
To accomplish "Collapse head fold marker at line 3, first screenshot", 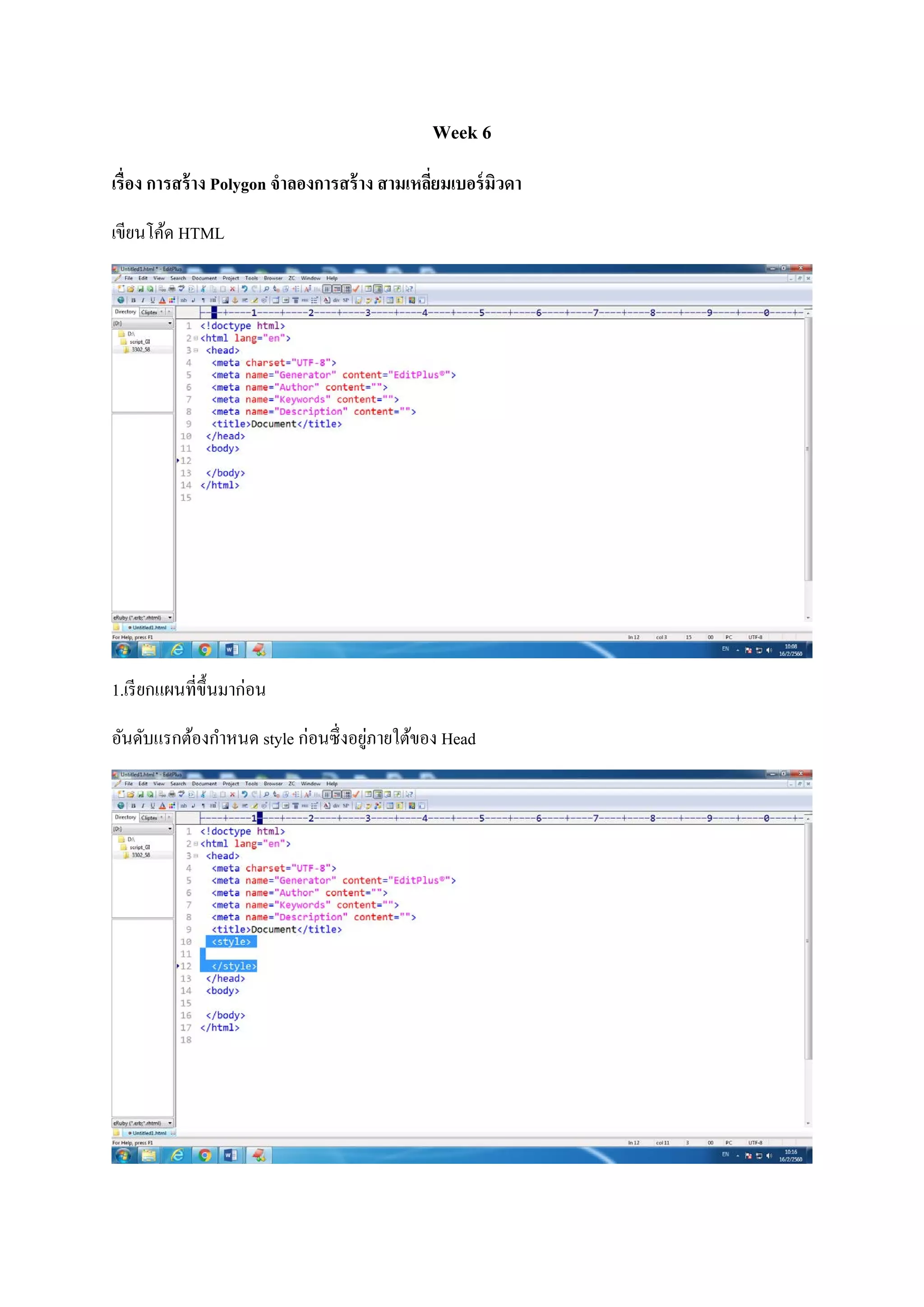I will (x=196, y=351).
